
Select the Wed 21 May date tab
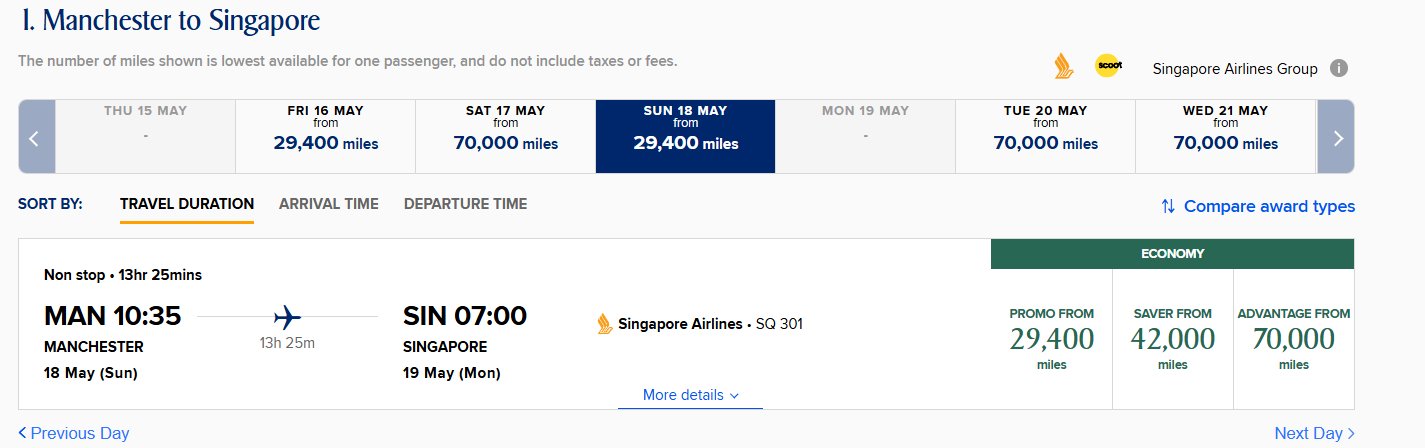(x=1226, y=137)
